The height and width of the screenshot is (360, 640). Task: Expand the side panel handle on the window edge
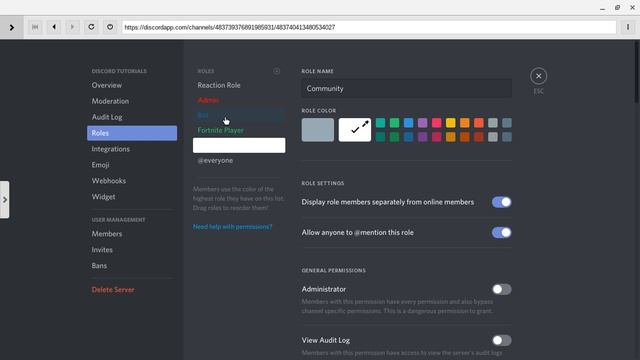[x=4, y=200]
